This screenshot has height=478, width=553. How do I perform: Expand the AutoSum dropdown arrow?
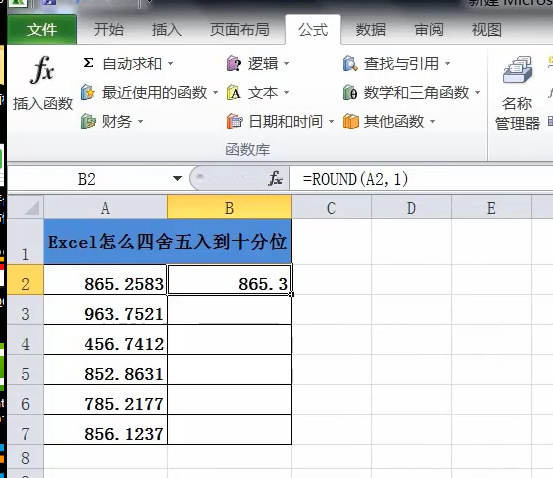171,64
